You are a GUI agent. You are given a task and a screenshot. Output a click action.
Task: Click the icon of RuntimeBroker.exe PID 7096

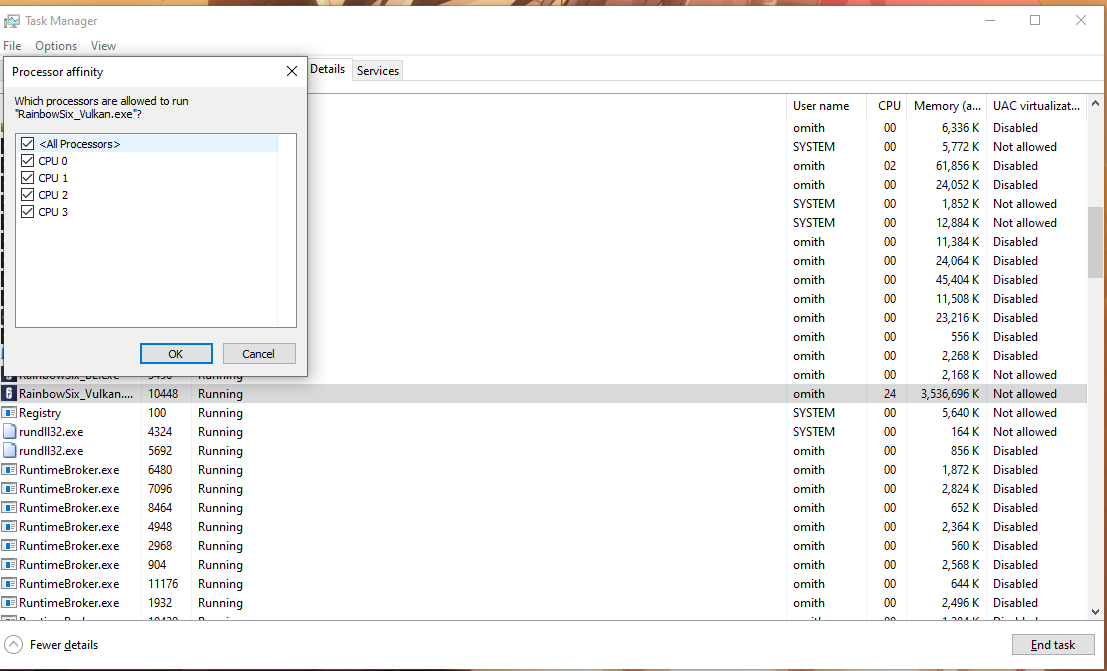[x=9, y=489]
